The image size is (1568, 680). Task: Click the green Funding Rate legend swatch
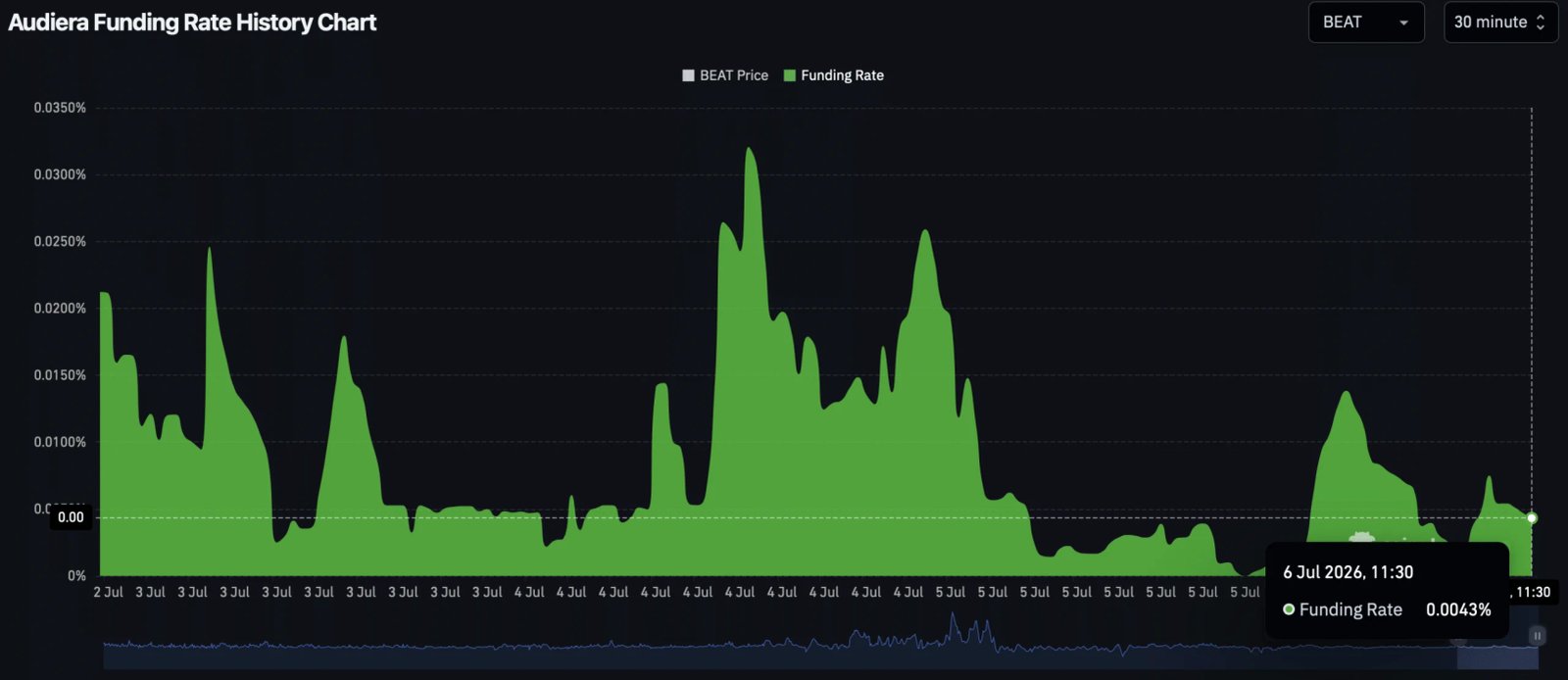(790, 75)
